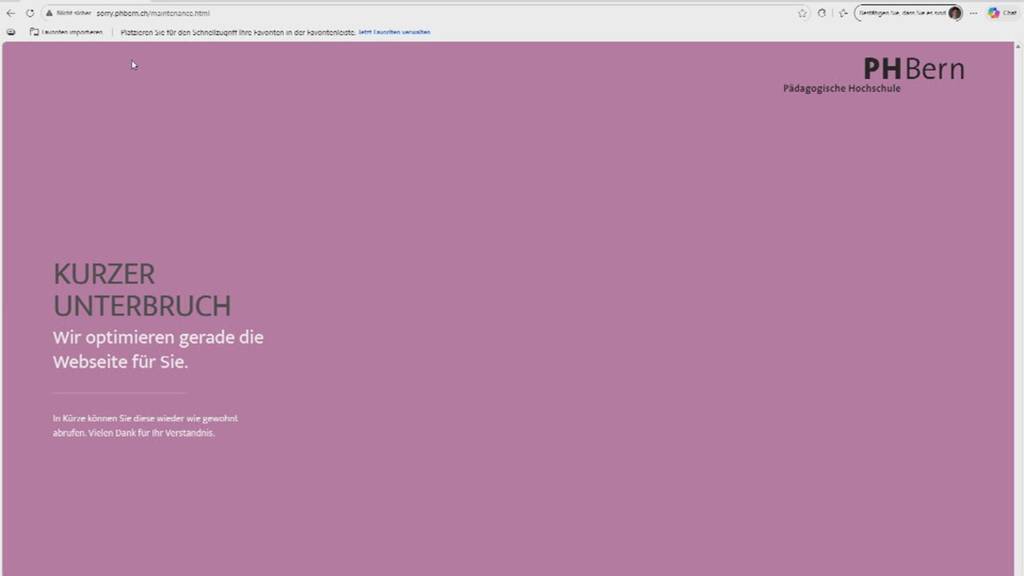Open the browser extensions icon
The image size is (1024, 576).
pos(822,13)
